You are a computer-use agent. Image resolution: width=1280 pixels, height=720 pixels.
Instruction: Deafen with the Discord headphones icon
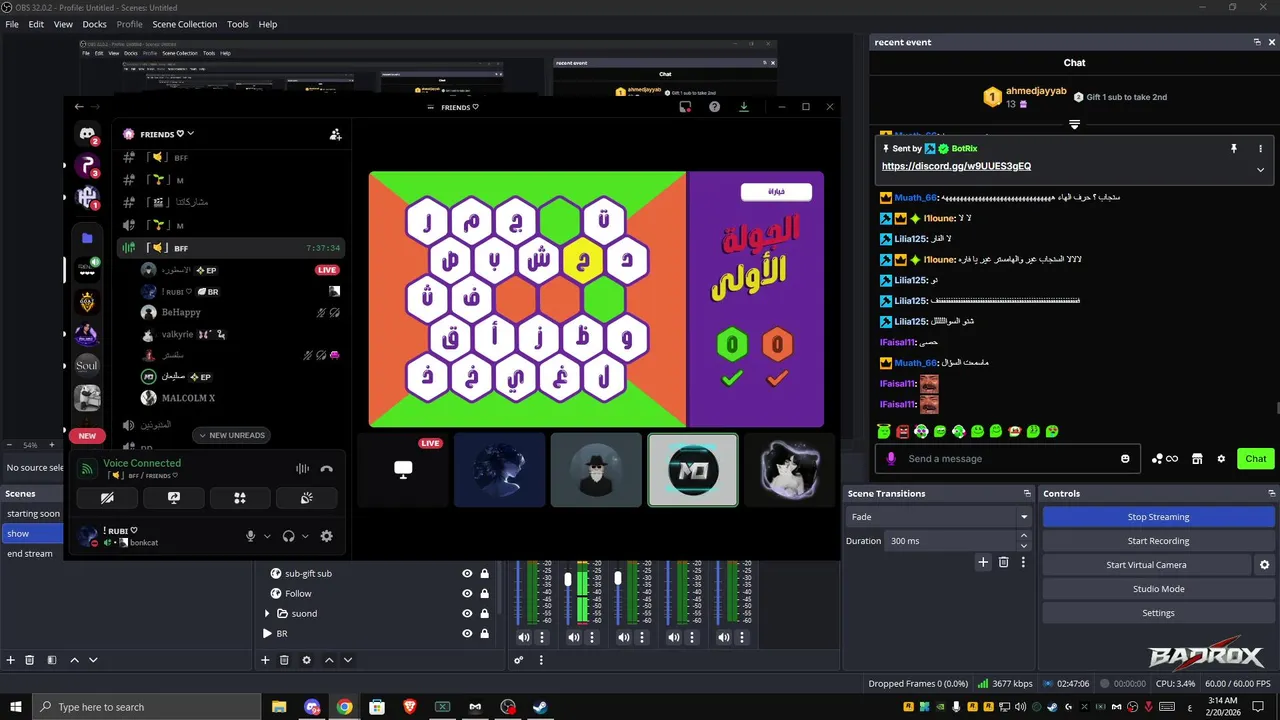[289, 536]
